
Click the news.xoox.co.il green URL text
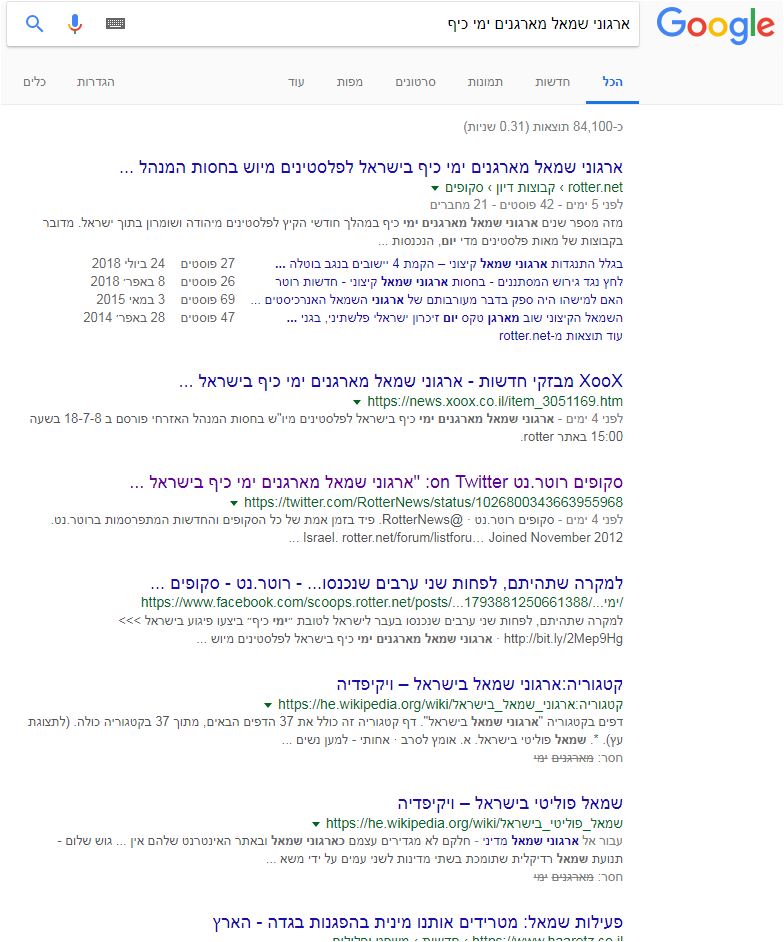click(495, 401)
